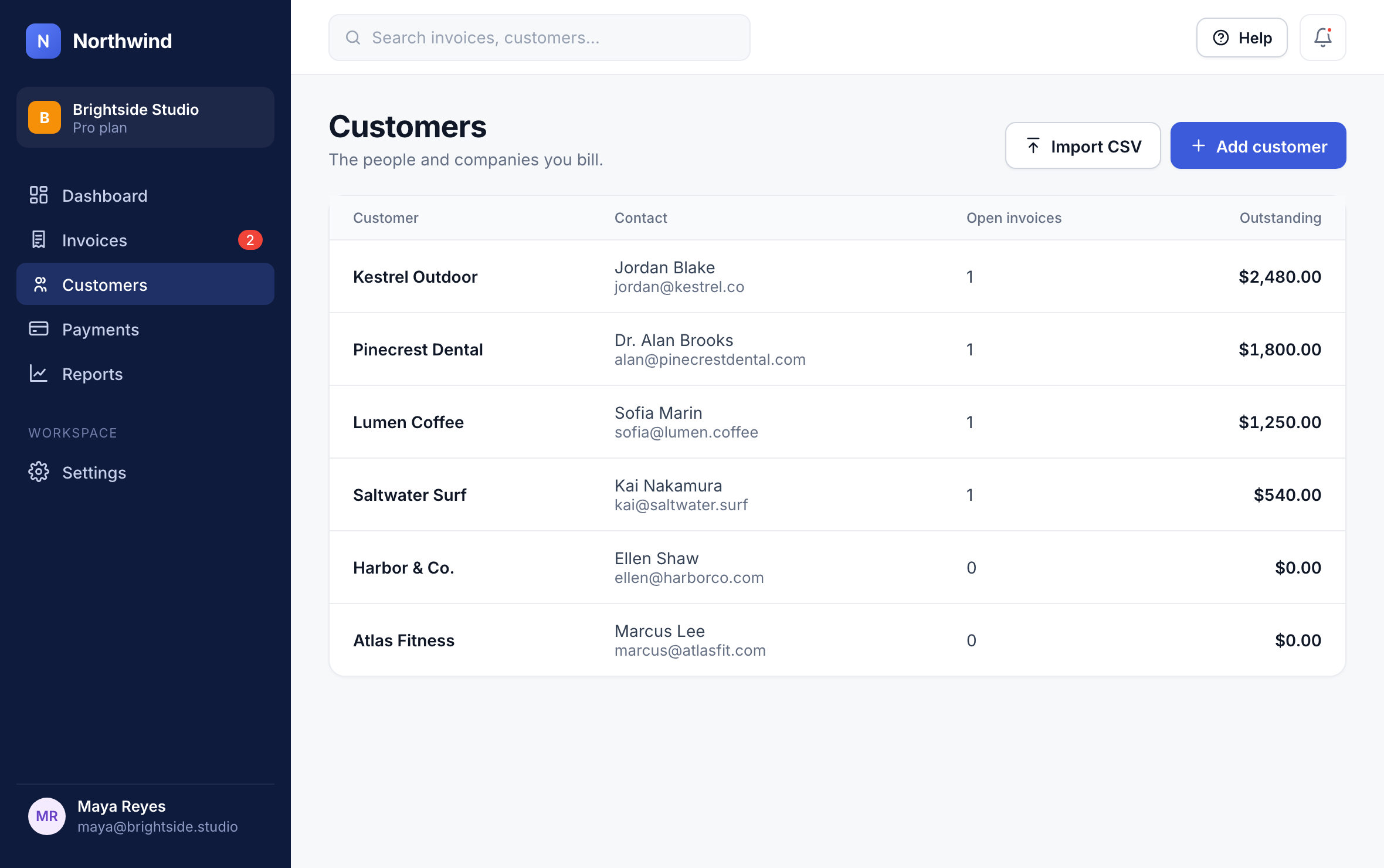This screenshot has width=1384, height=868.
Task: Navigate to Reports
Action: [x=145, y=374]
